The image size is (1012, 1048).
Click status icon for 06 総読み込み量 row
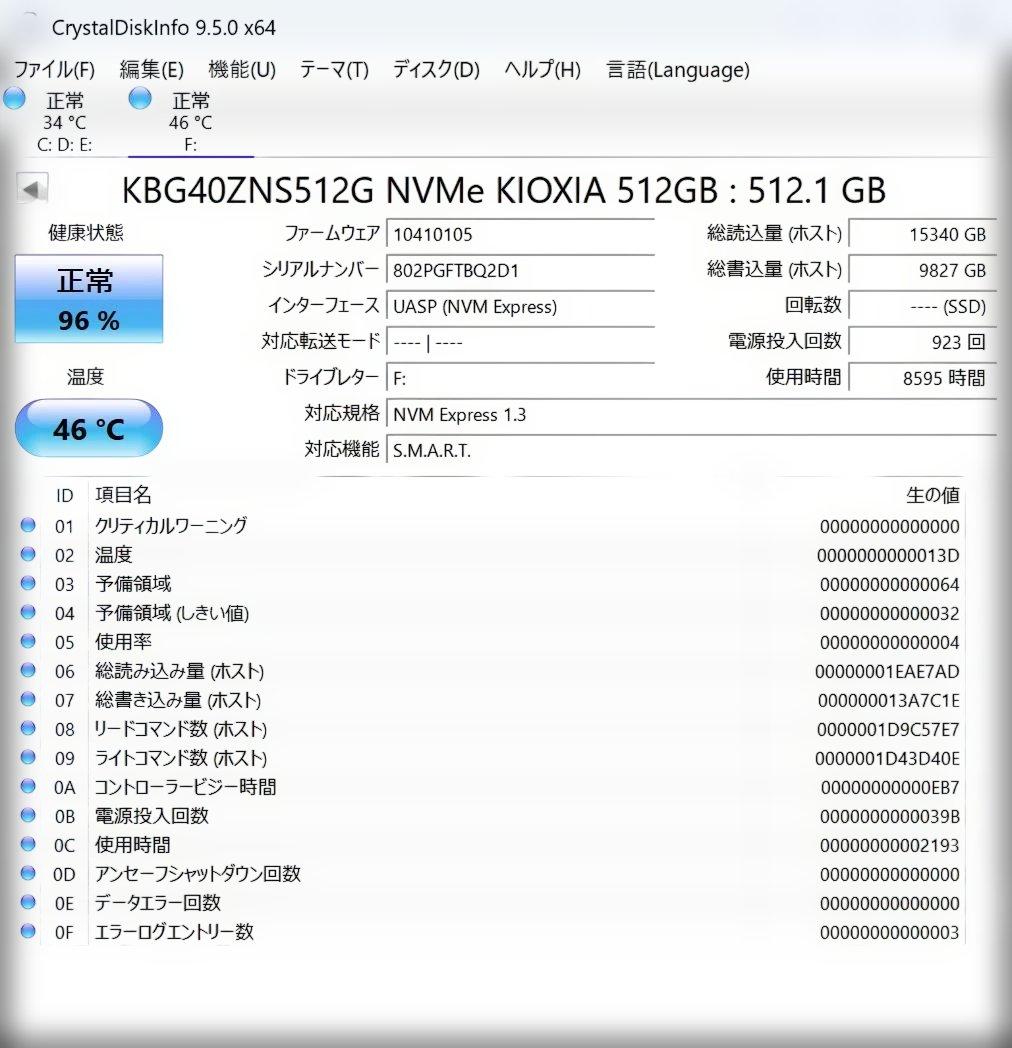point(28,670)
